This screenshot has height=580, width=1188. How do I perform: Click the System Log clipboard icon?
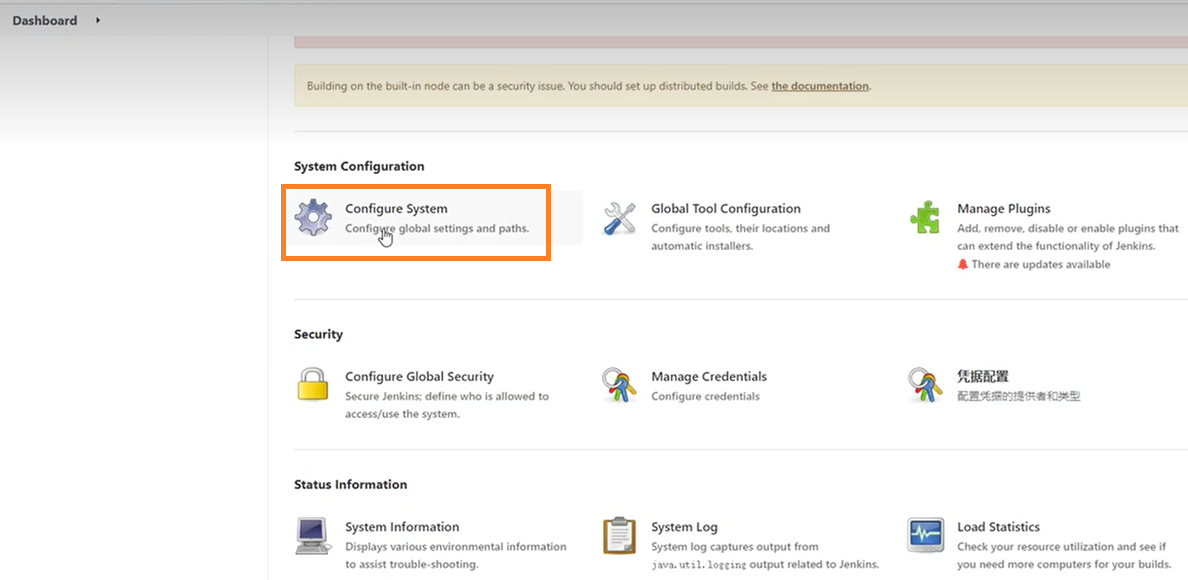[x=620, y=536]
